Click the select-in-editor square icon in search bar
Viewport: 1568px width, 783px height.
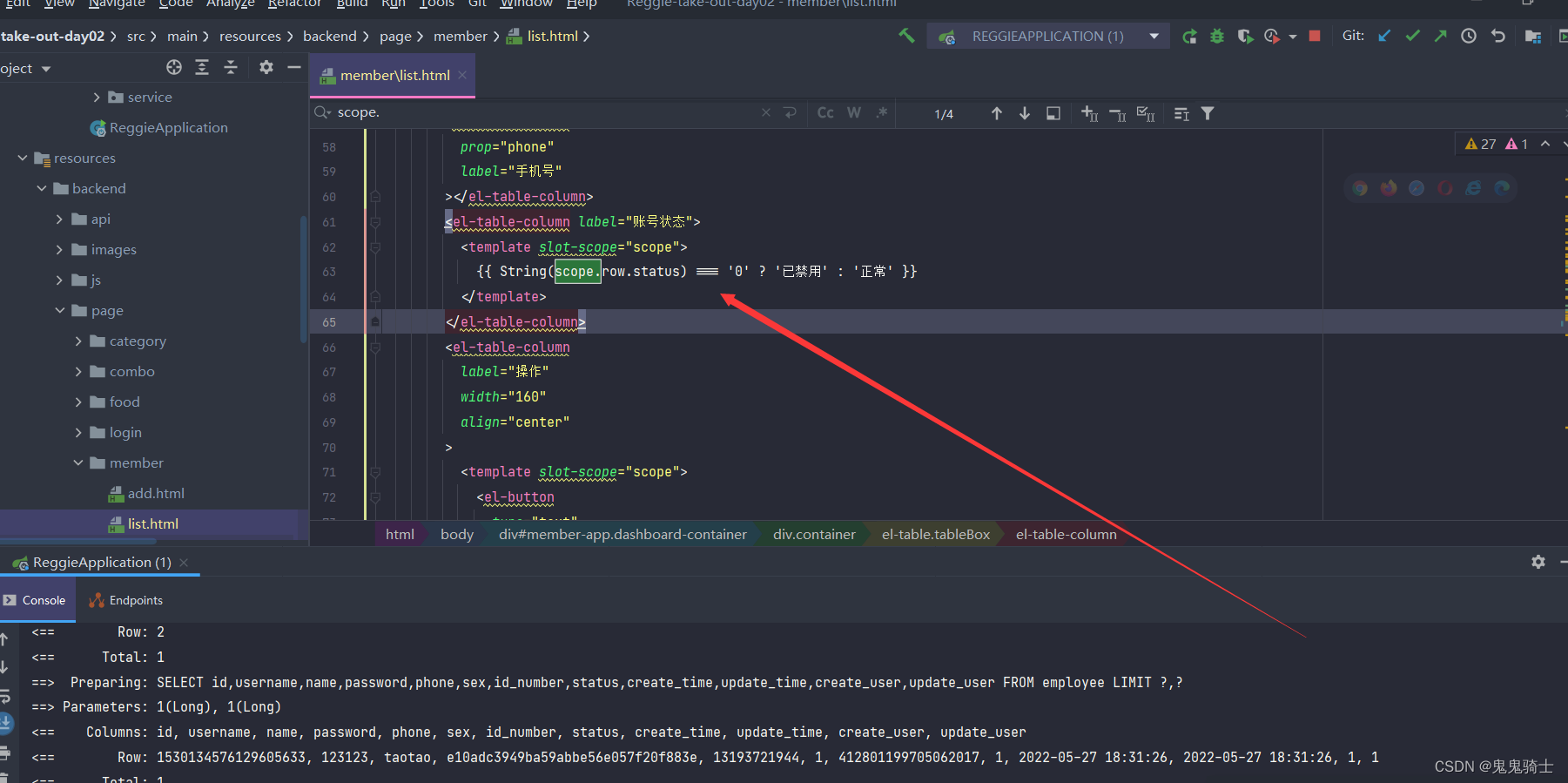[1053, 113]
